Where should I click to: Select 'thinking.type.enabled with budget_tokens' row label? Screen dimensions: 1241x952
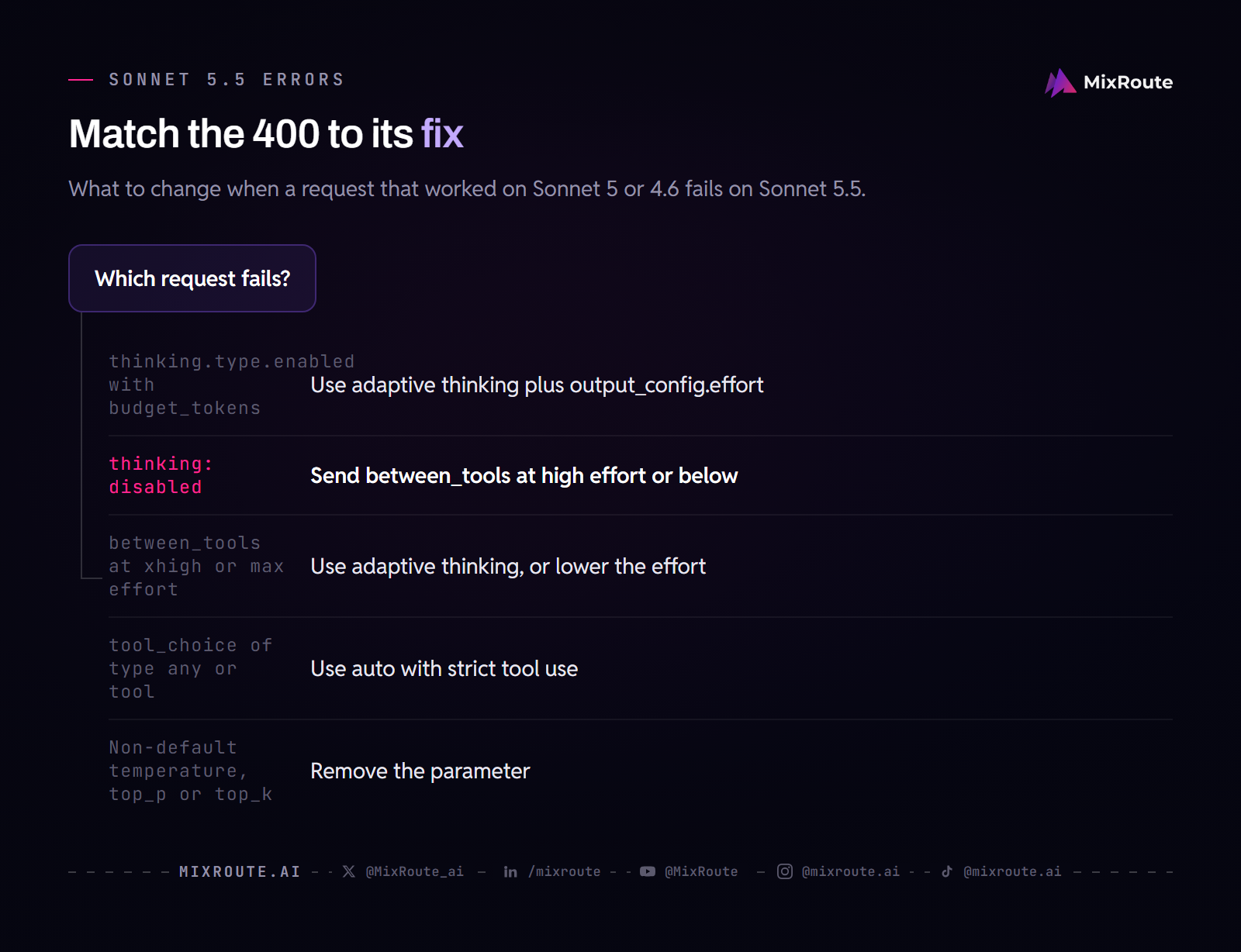(x=232, y=385)
